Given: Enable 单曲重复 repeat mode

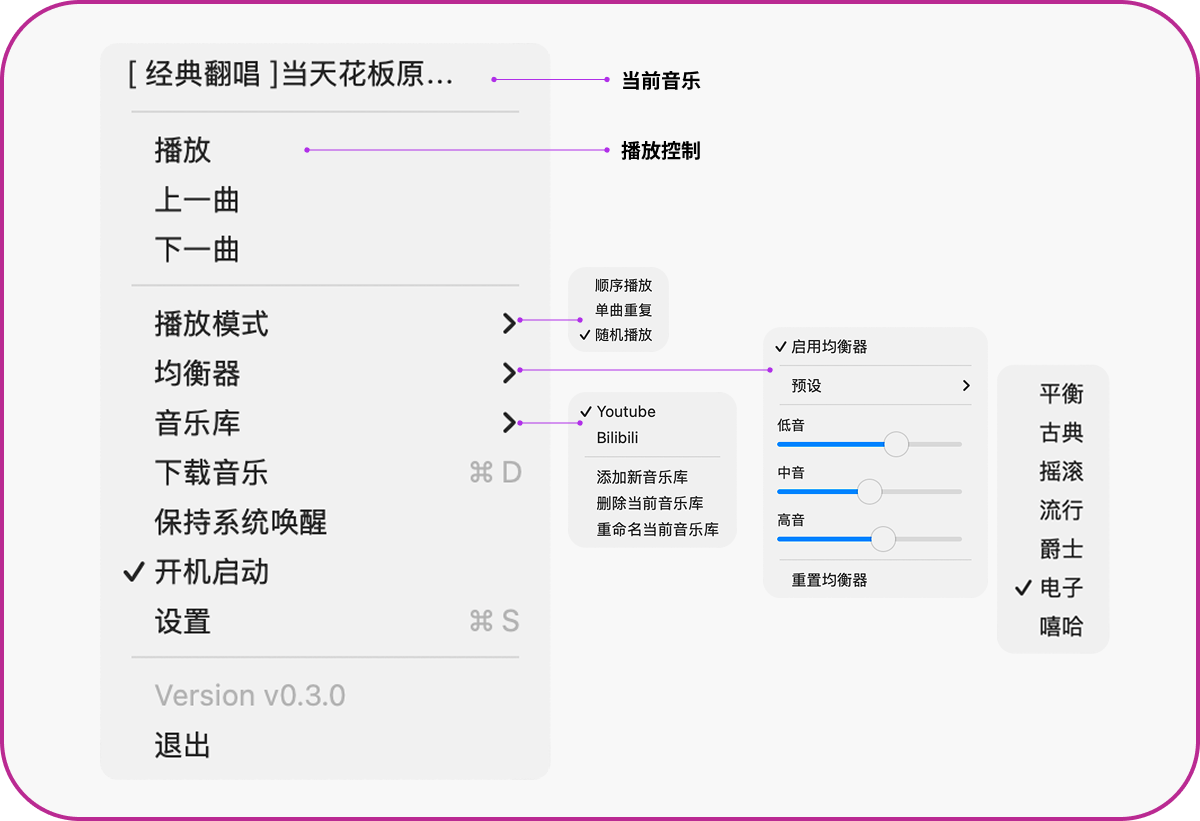Looking at the screenshot, I should 622,308.
